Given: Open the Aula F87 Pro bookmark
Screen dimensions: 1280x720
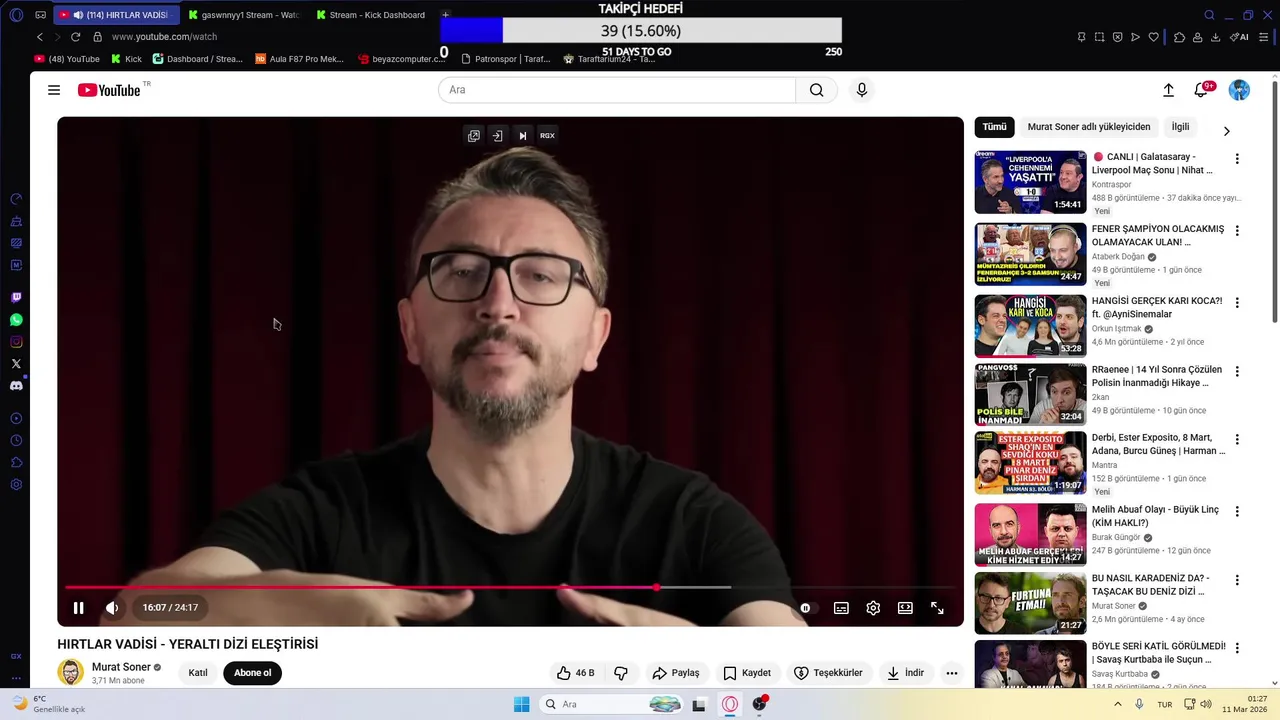Looking at the screenshot, I should 299,59.
